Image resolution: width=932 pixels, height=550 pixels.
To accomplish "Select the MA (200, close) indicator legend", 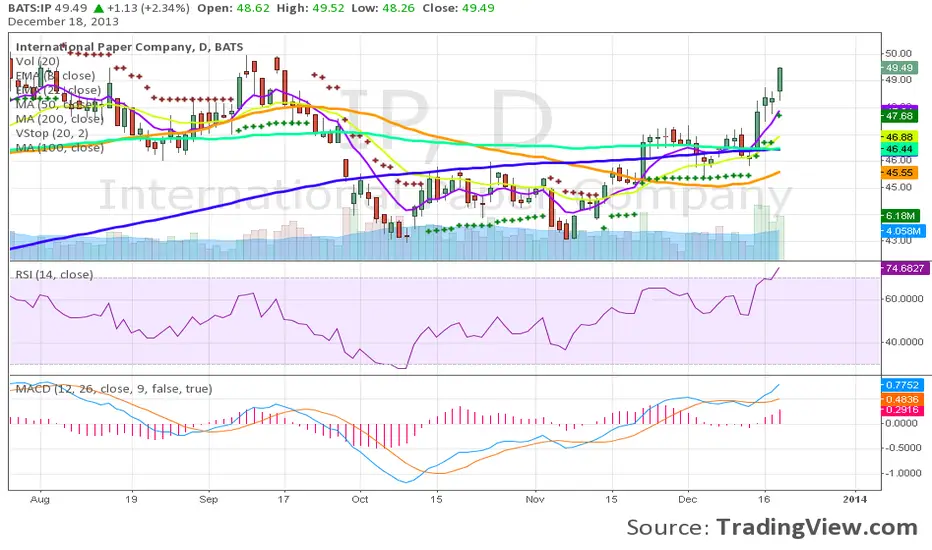I will coord(59,118).
